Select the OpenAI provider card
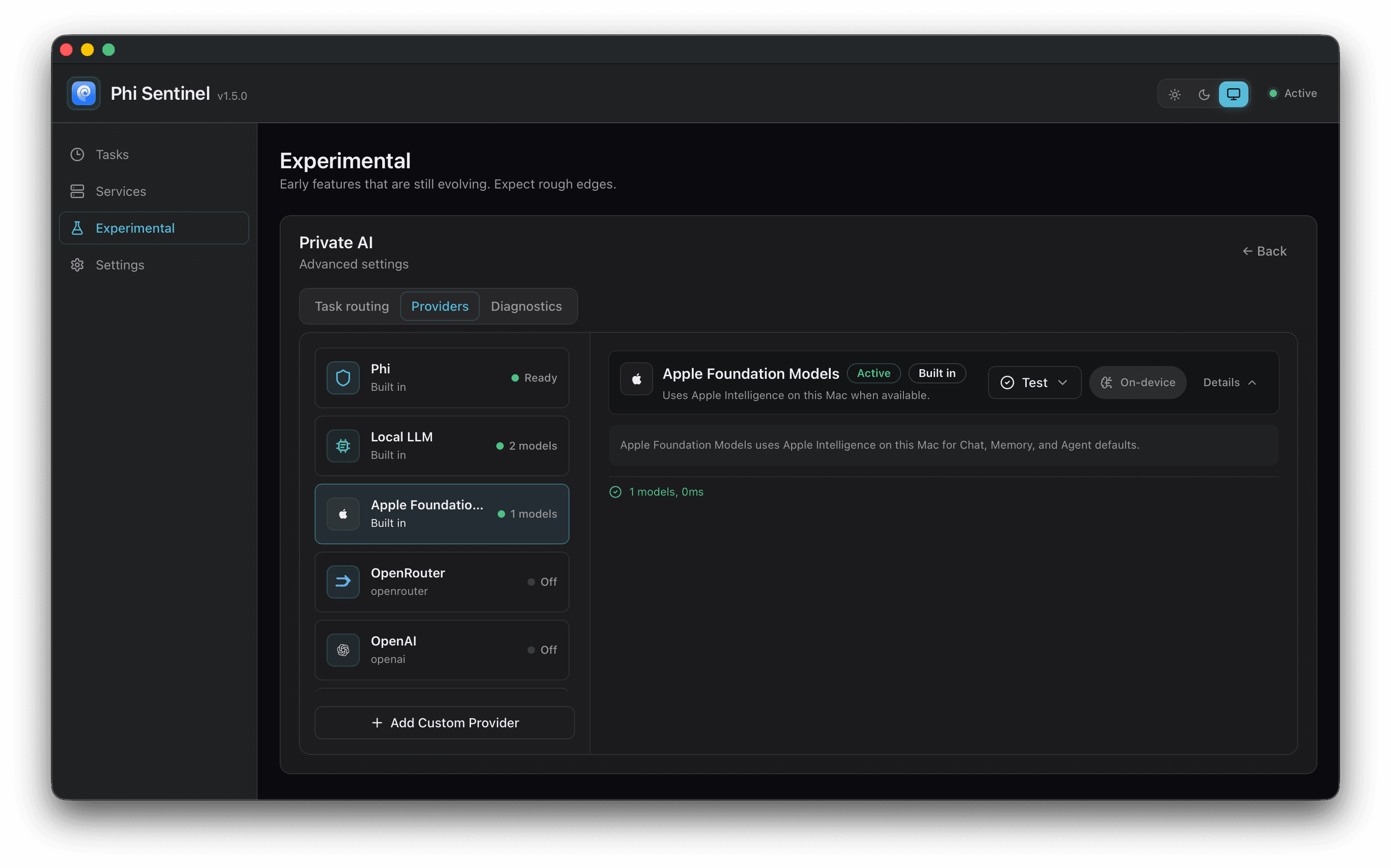The height and width of the screenshot is (868, 1391). click(x=442, y=650)
